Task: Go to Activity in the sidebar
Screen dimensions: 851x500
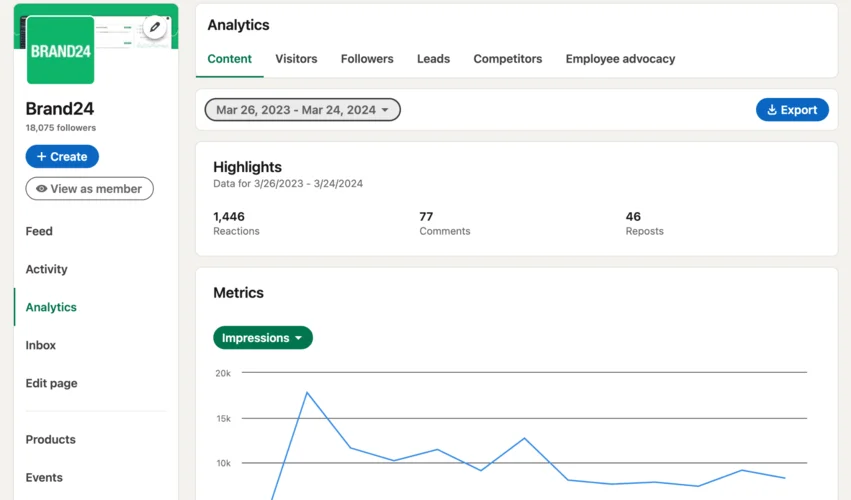Action: (47, 269)
